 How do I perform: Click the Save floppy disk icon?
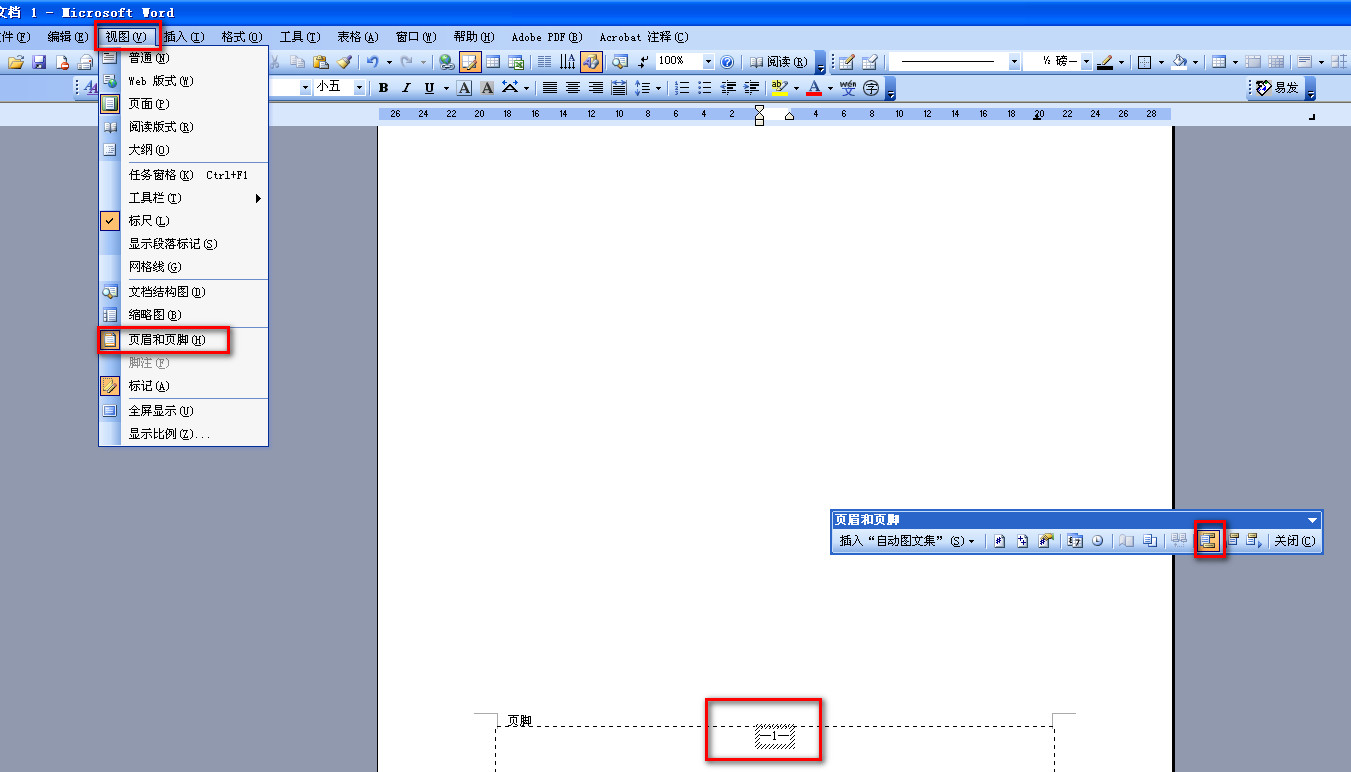pos(40,62)
